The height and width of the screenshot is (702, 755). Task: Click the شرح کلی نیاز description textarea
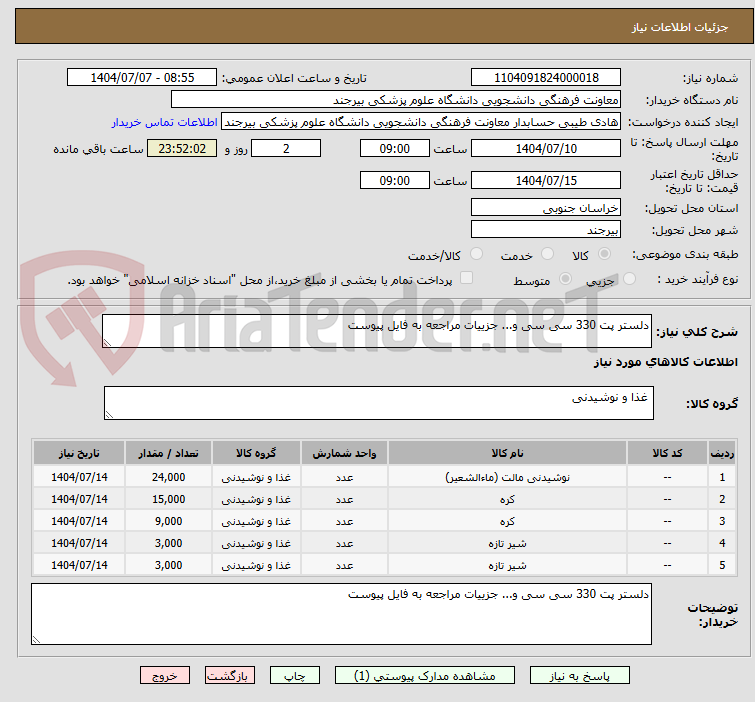coord(380,332)
